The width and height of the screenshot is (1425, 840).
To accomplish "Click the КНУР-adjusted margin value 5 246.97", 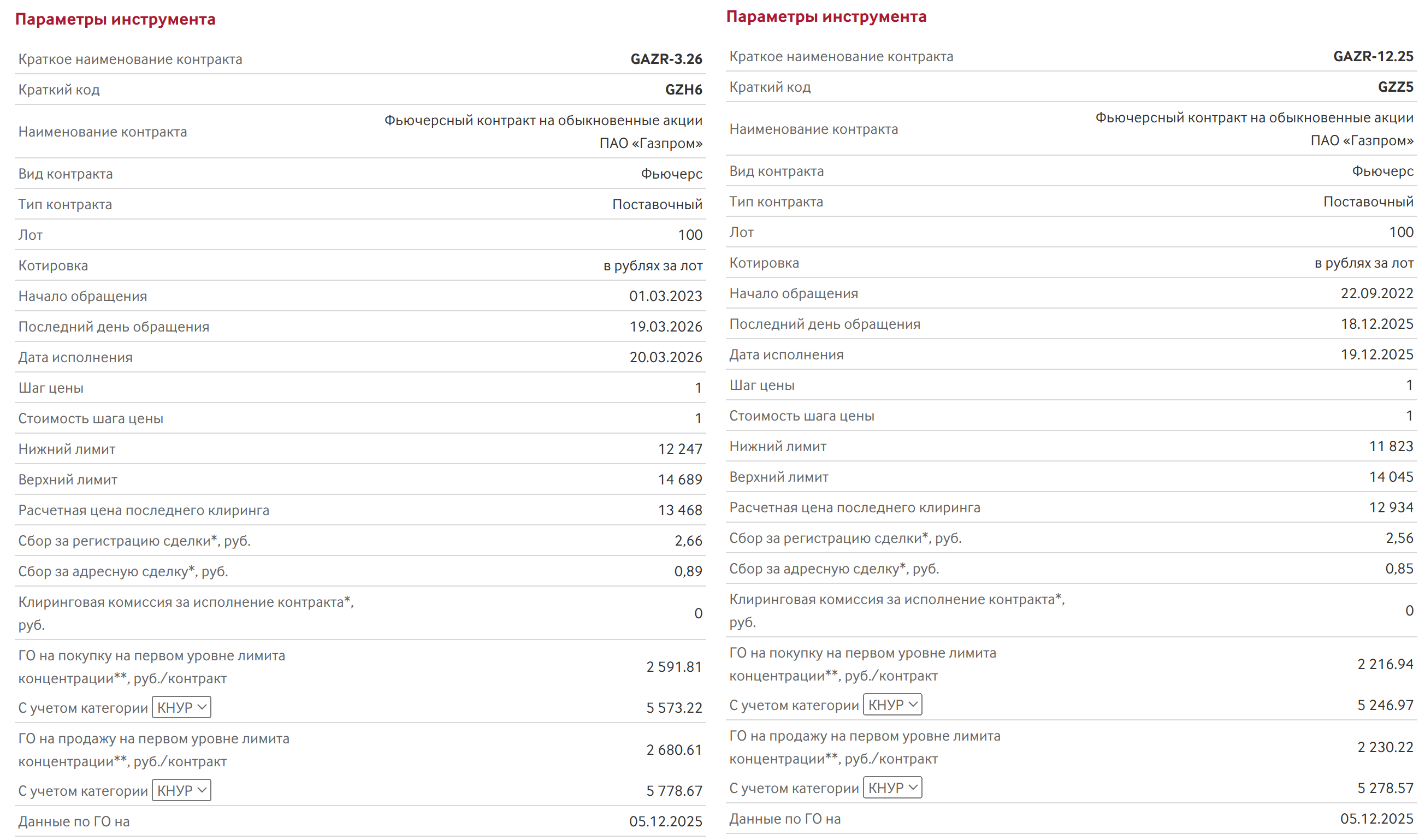I will (1385, 705).
